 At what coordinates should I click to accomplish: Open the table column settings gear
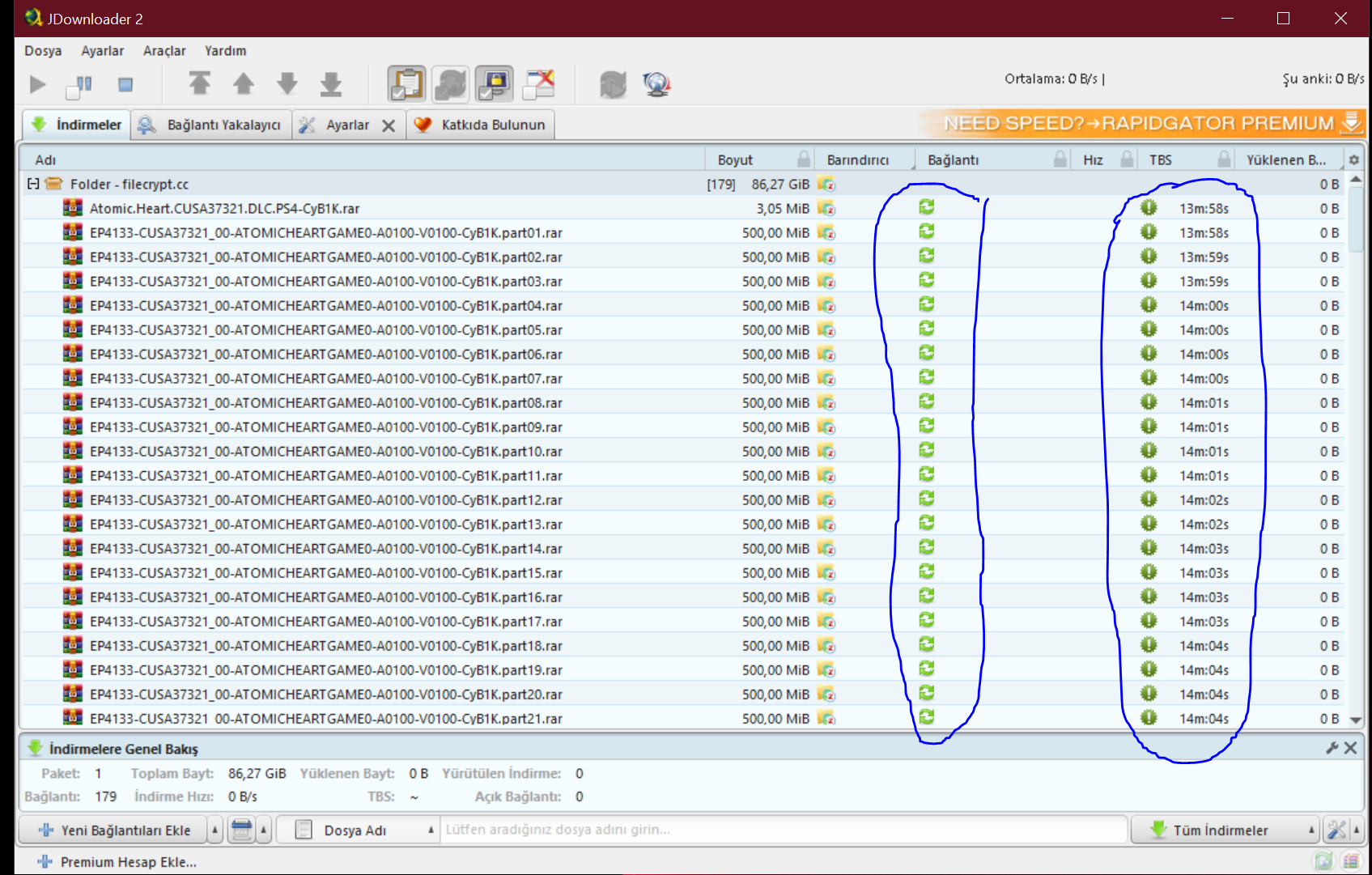click(1353, 159)
